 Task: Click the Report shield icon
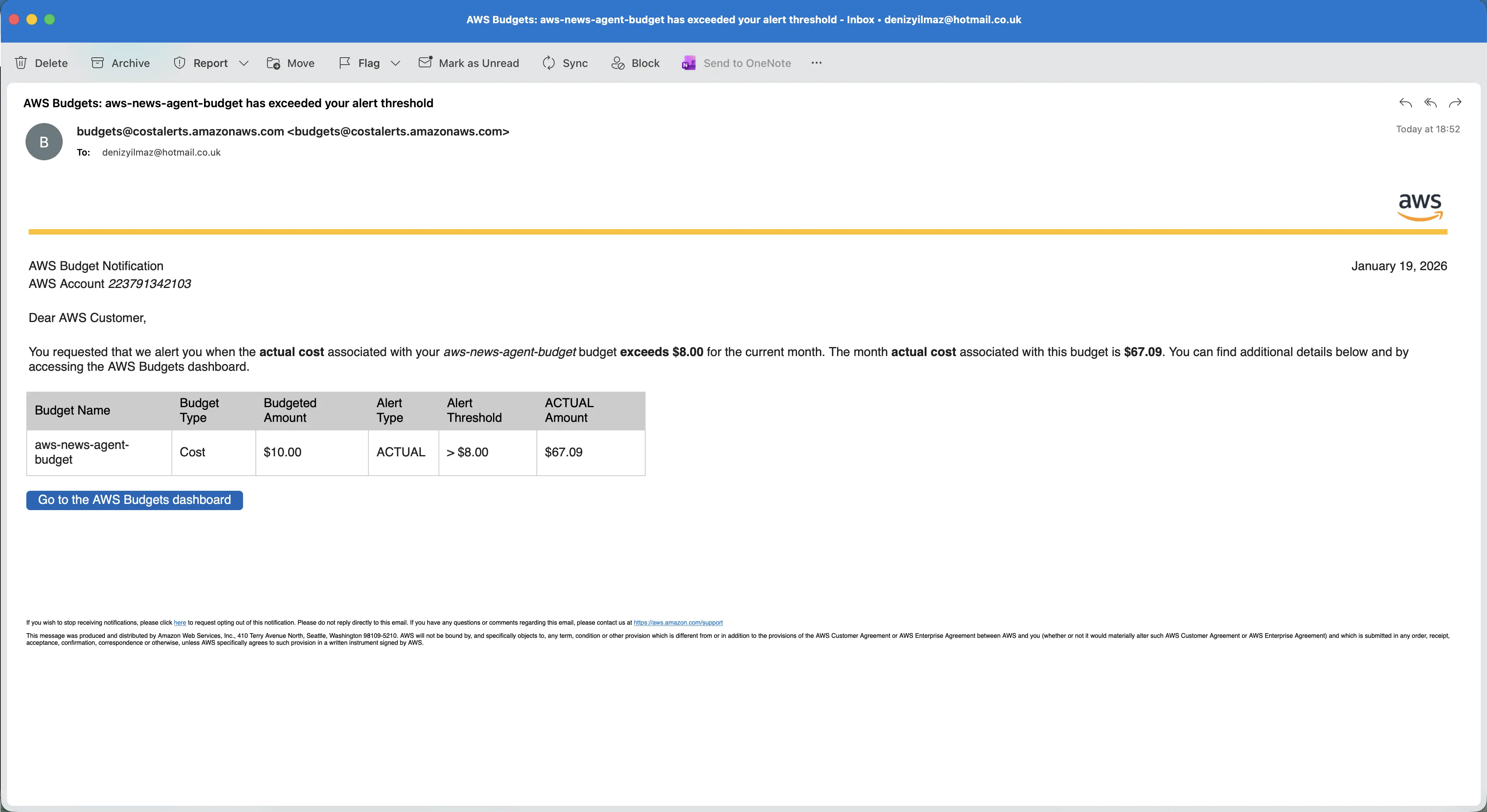tap(180, 63)
